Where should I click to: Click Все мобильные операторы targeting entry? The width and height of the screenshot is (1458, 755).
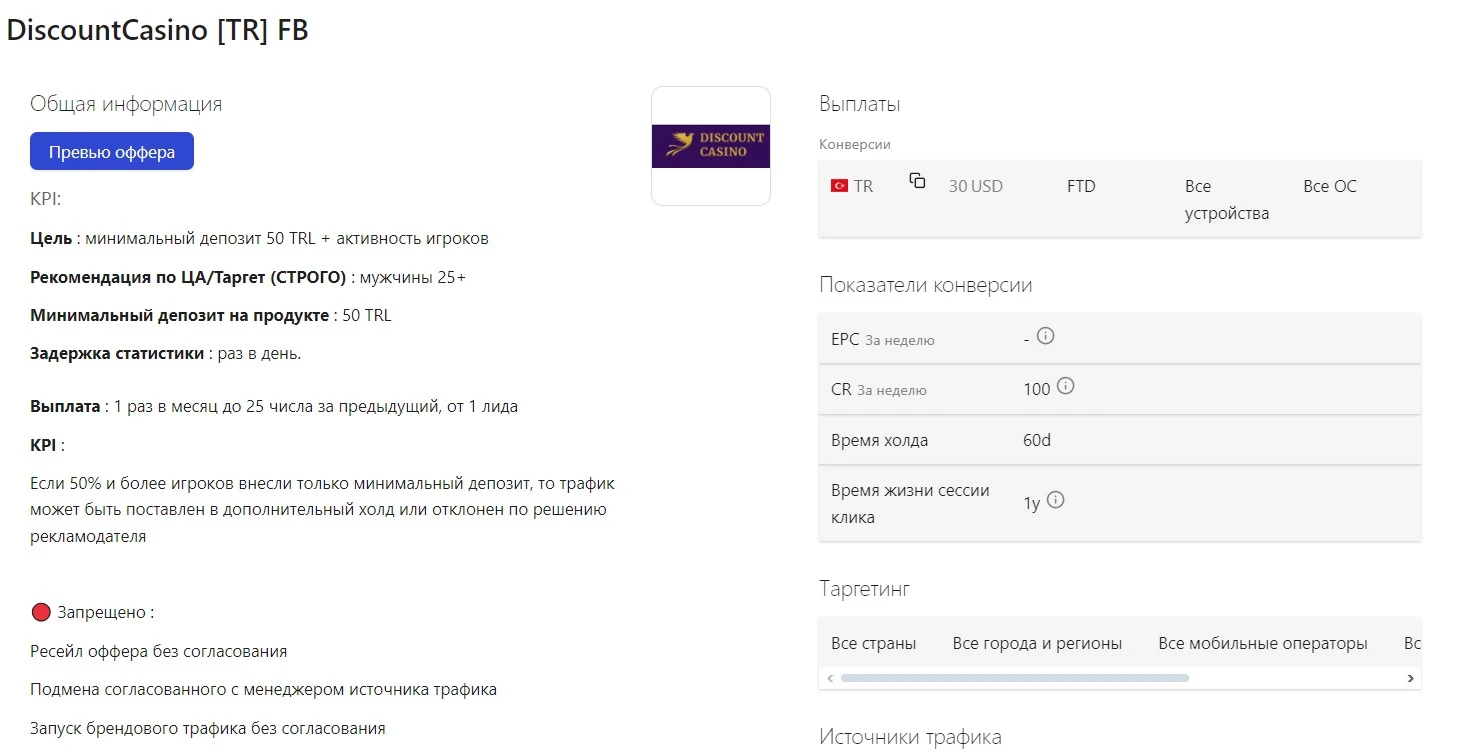(1262, 643)
